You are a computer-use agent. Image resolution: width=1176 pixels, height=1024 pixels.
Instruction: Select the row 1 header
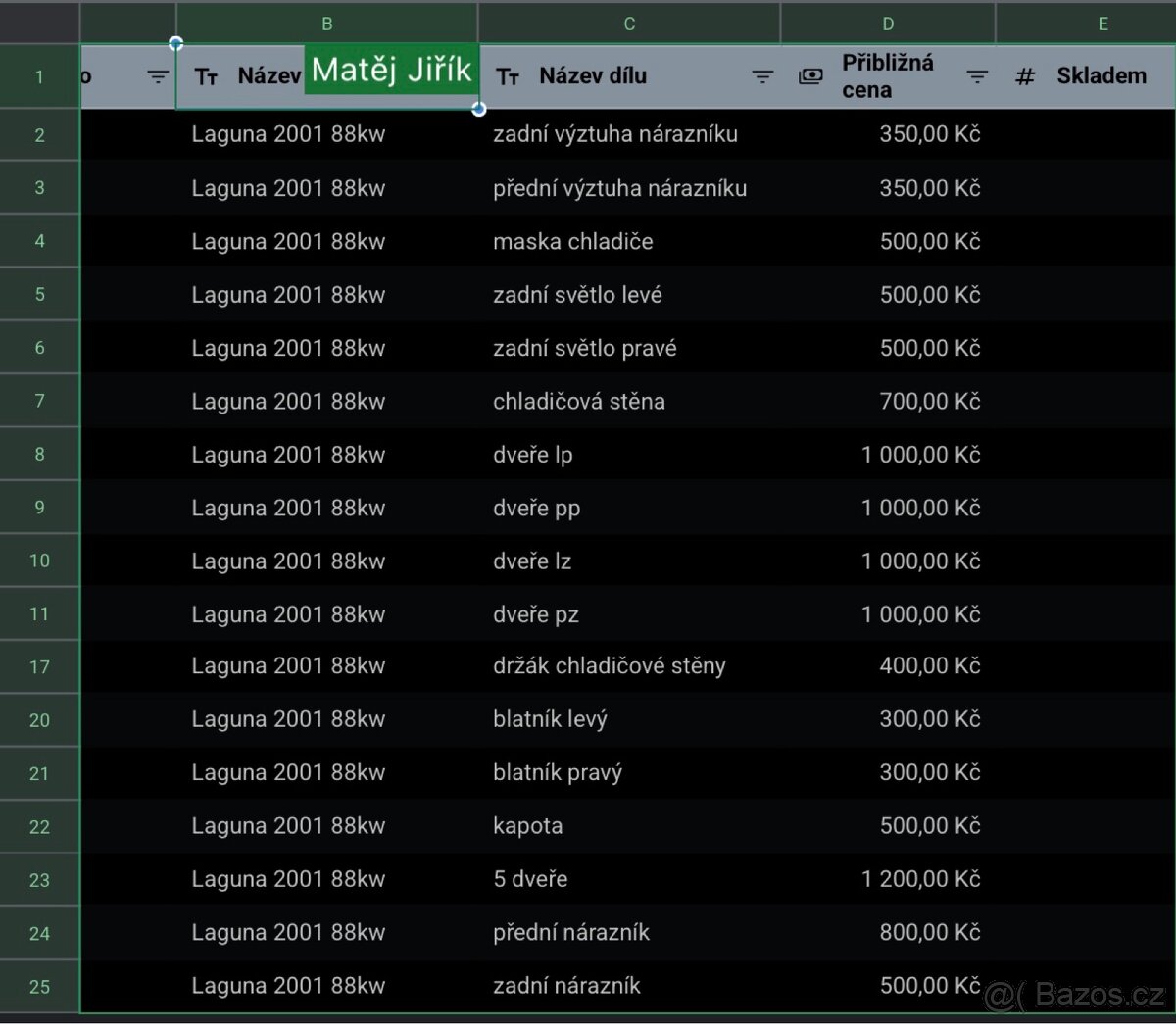(x=39, y=76)
